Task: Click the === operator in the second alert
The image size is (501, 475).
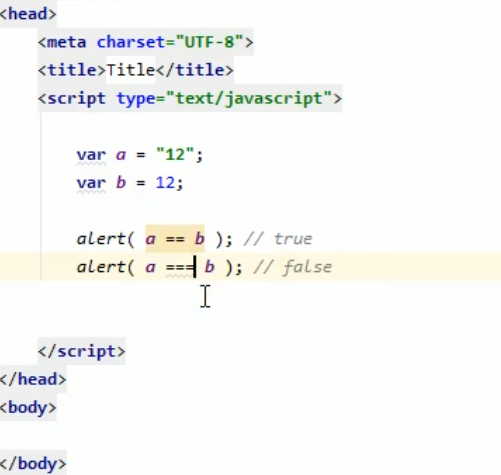Action: coord(180,267)
